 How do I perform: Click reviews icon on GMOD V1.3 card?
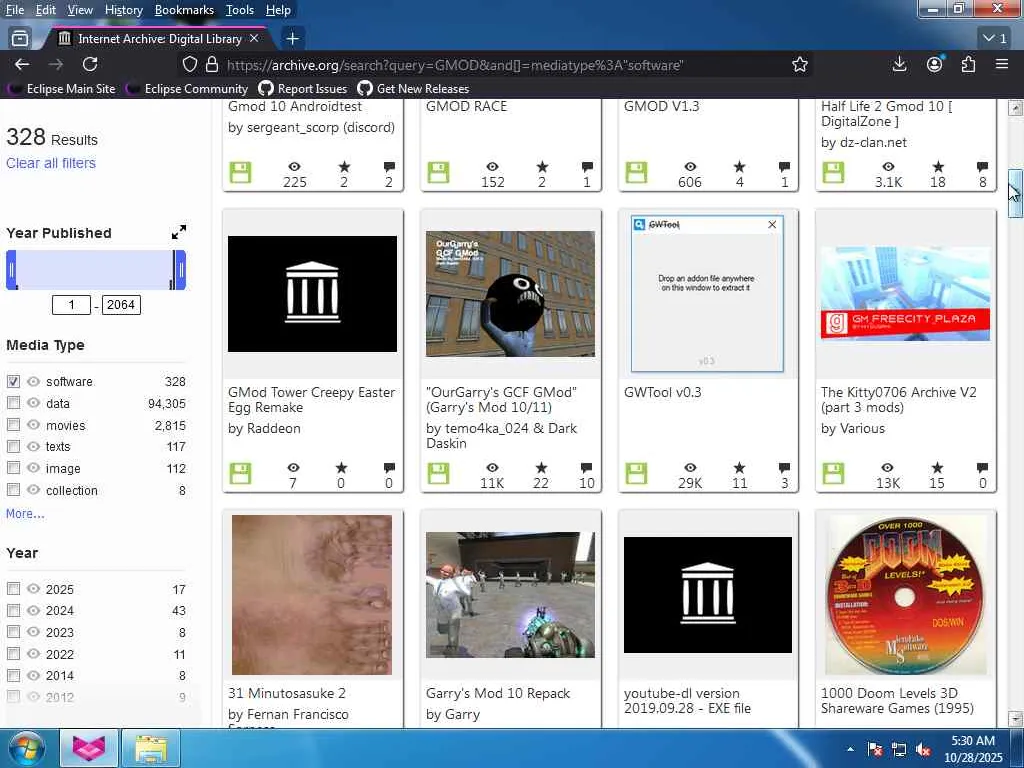[x=784, y=167]
